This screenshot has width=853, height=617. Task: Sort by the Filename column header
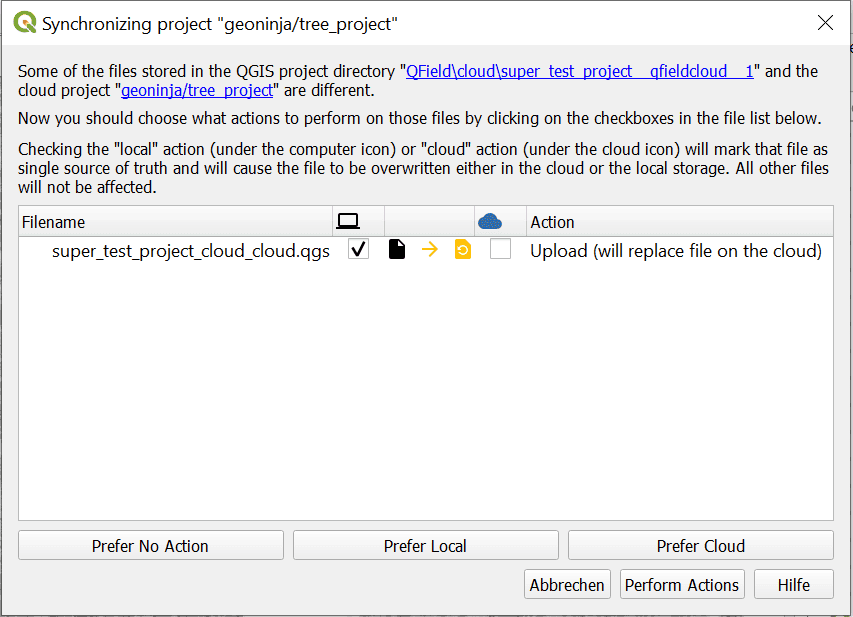(175, 221)
